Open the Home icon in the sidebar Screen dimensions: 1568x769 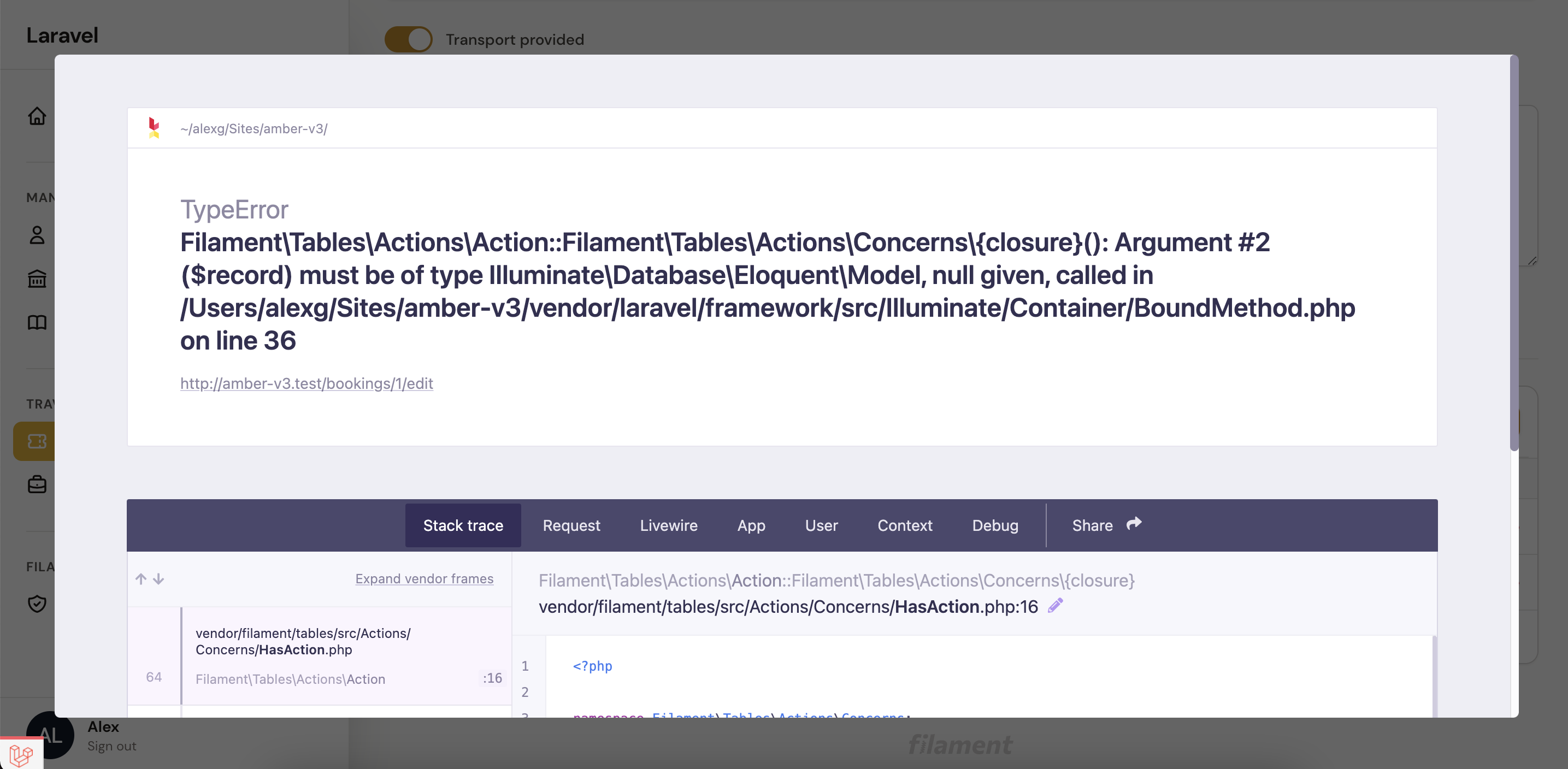point(37,116)
